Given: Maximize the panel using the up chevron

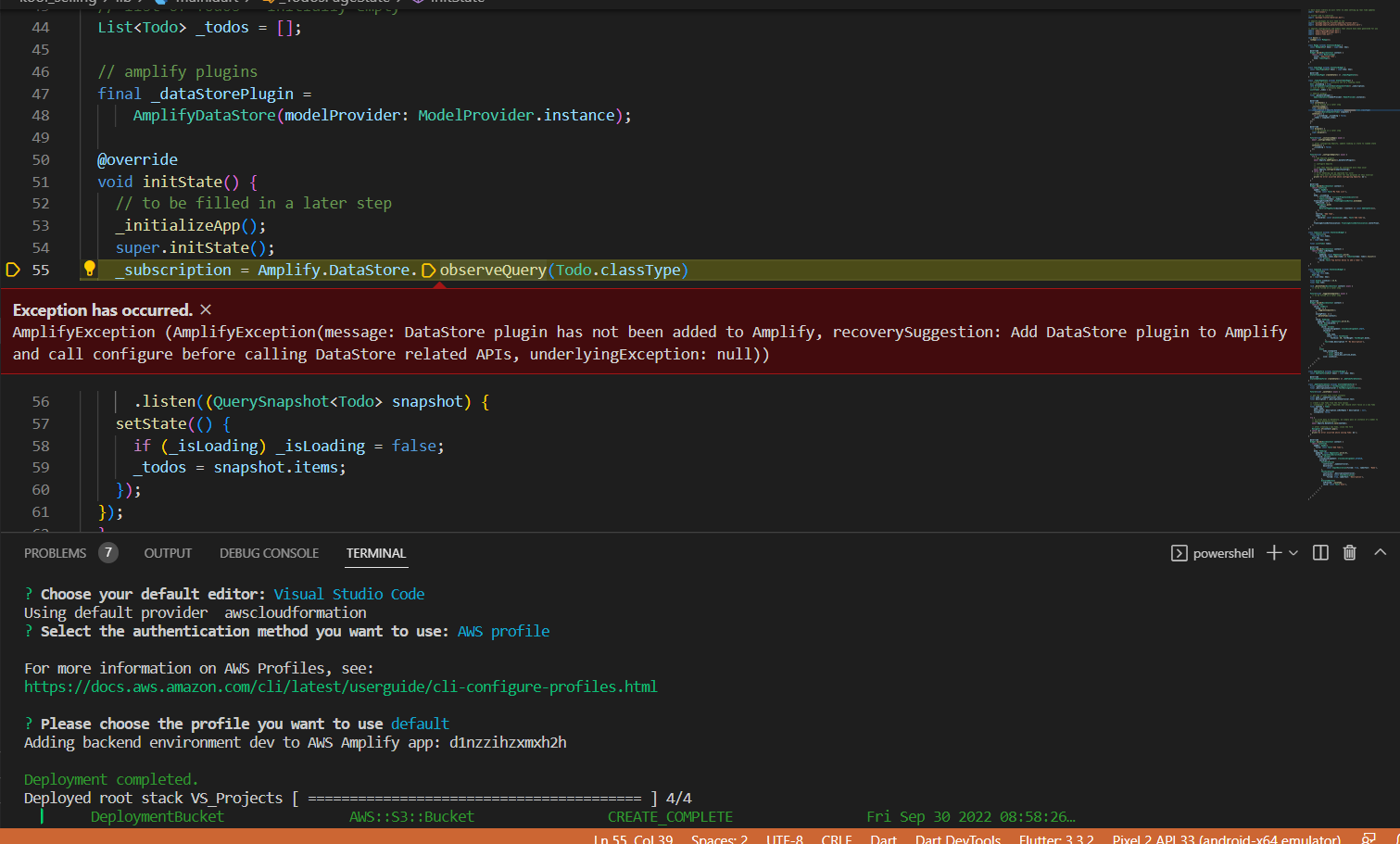Looking at the screenshot, I should pos(1380,552).
